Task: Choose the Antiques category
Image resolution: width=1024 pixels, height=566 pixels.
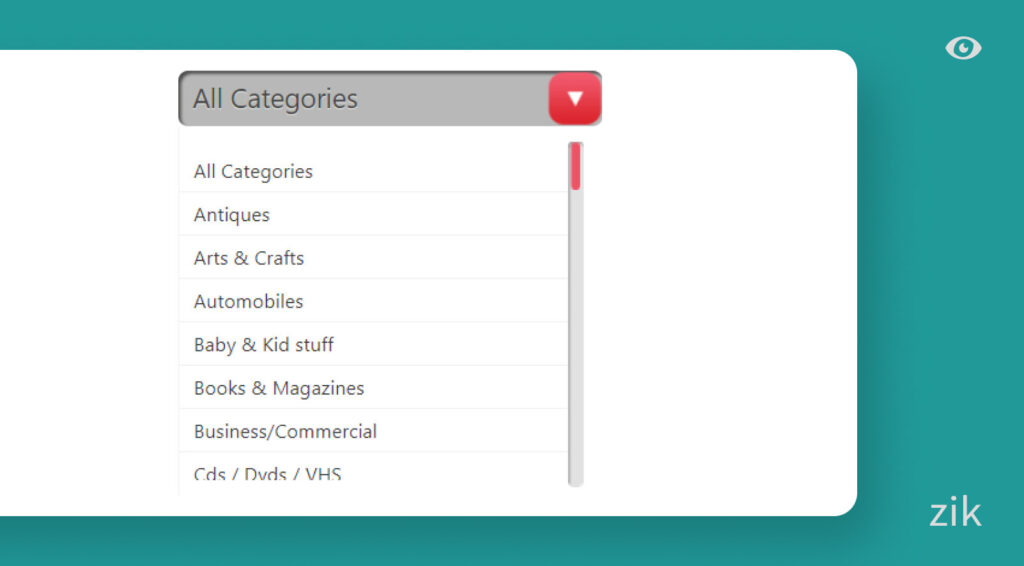Action: [232, 215]
